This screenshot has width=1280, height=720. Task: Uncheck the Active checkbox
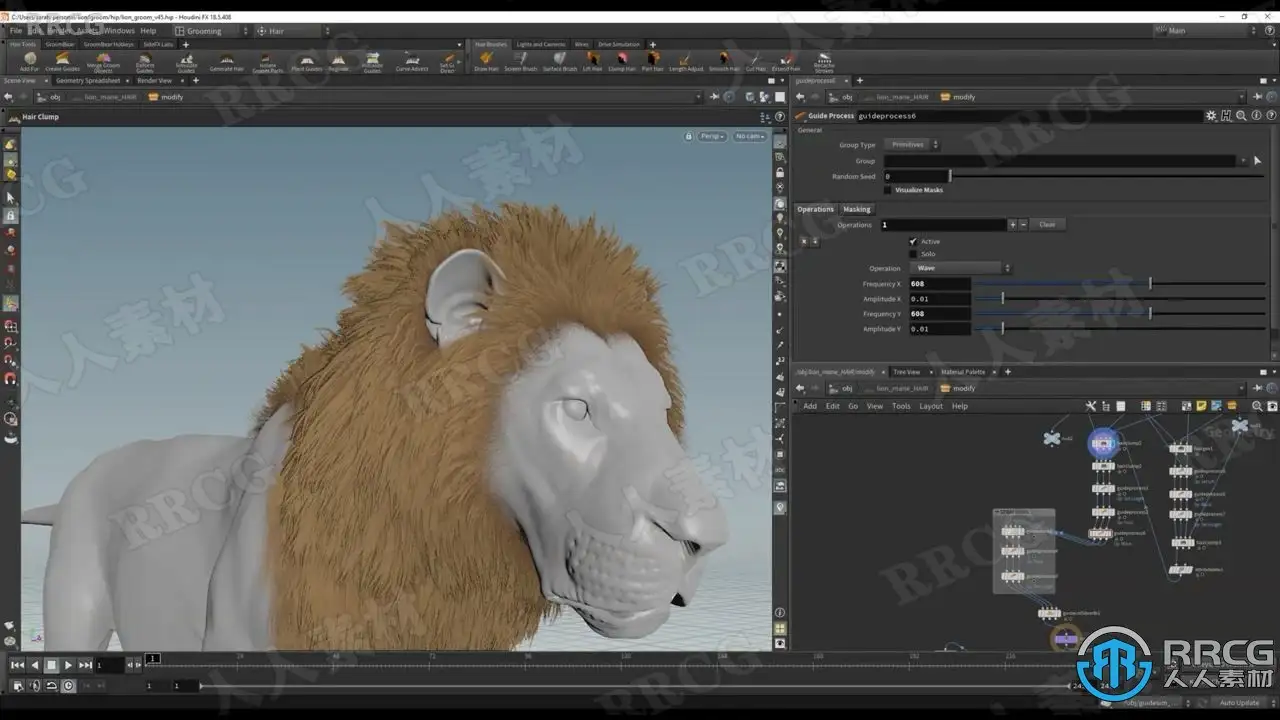(913, 242)
